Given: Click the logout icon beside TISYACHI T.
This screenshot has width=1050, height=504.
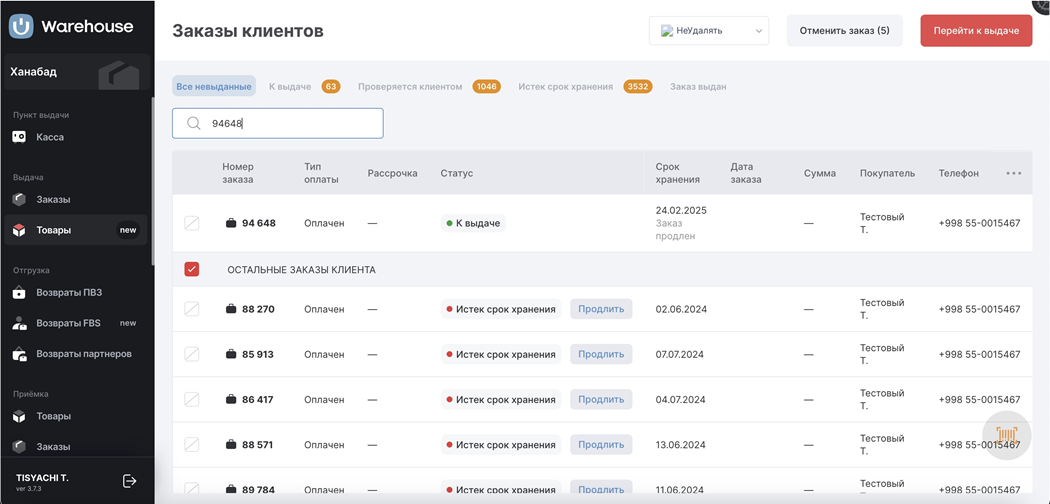Looking at the screenshot, I should coord(129,481).
